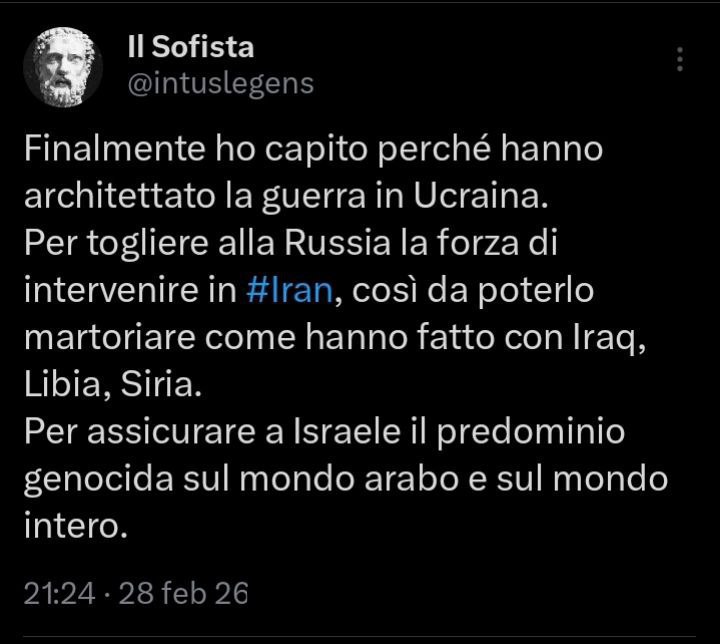This screenshot has height=644, width=720.
Task: Click the @intuslegens handle
Action: click(221, 83)
